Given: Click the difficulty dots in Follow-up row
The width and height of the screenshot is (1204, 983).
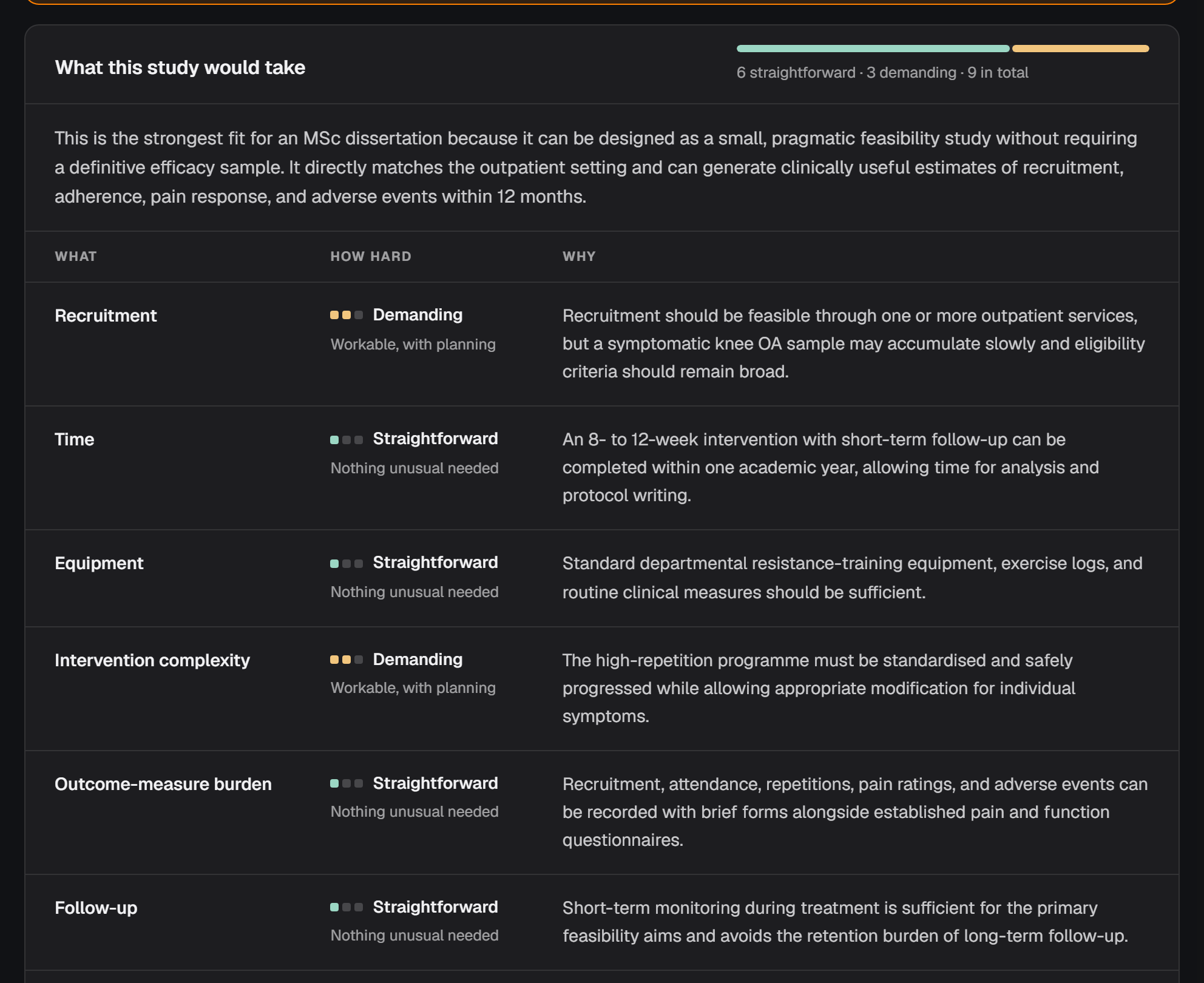Looking at the screenshot, I should pos(347,907).
